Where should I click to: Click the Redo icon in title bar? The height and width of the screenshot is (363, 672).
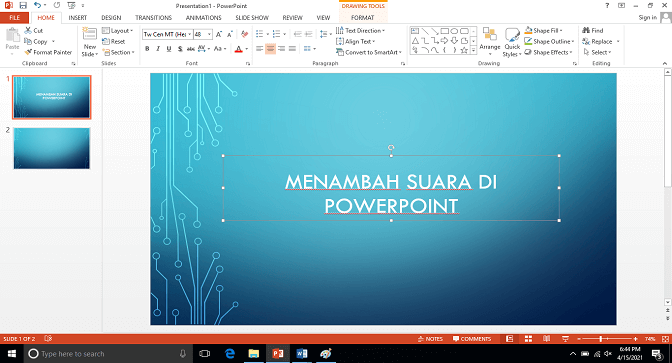click(x=57, y=6)
